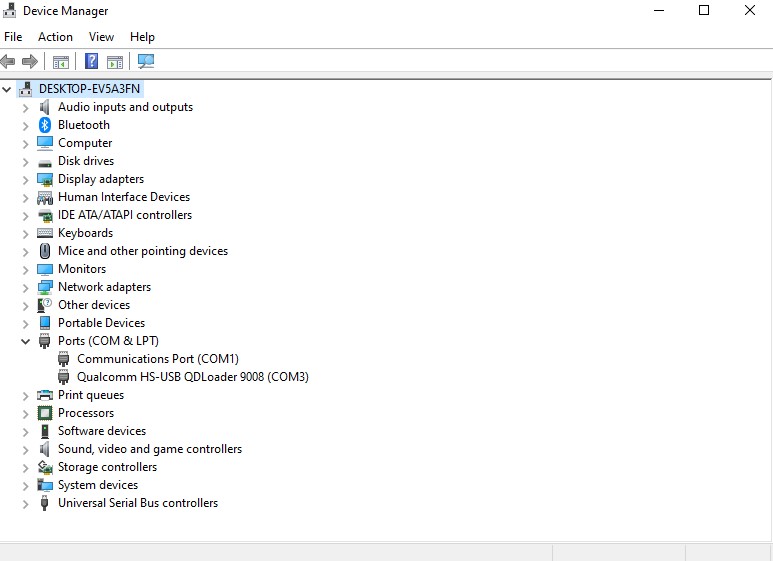Open the Action menu
The width and height of the screenshot is (773, 561).
tap(55, 37)
